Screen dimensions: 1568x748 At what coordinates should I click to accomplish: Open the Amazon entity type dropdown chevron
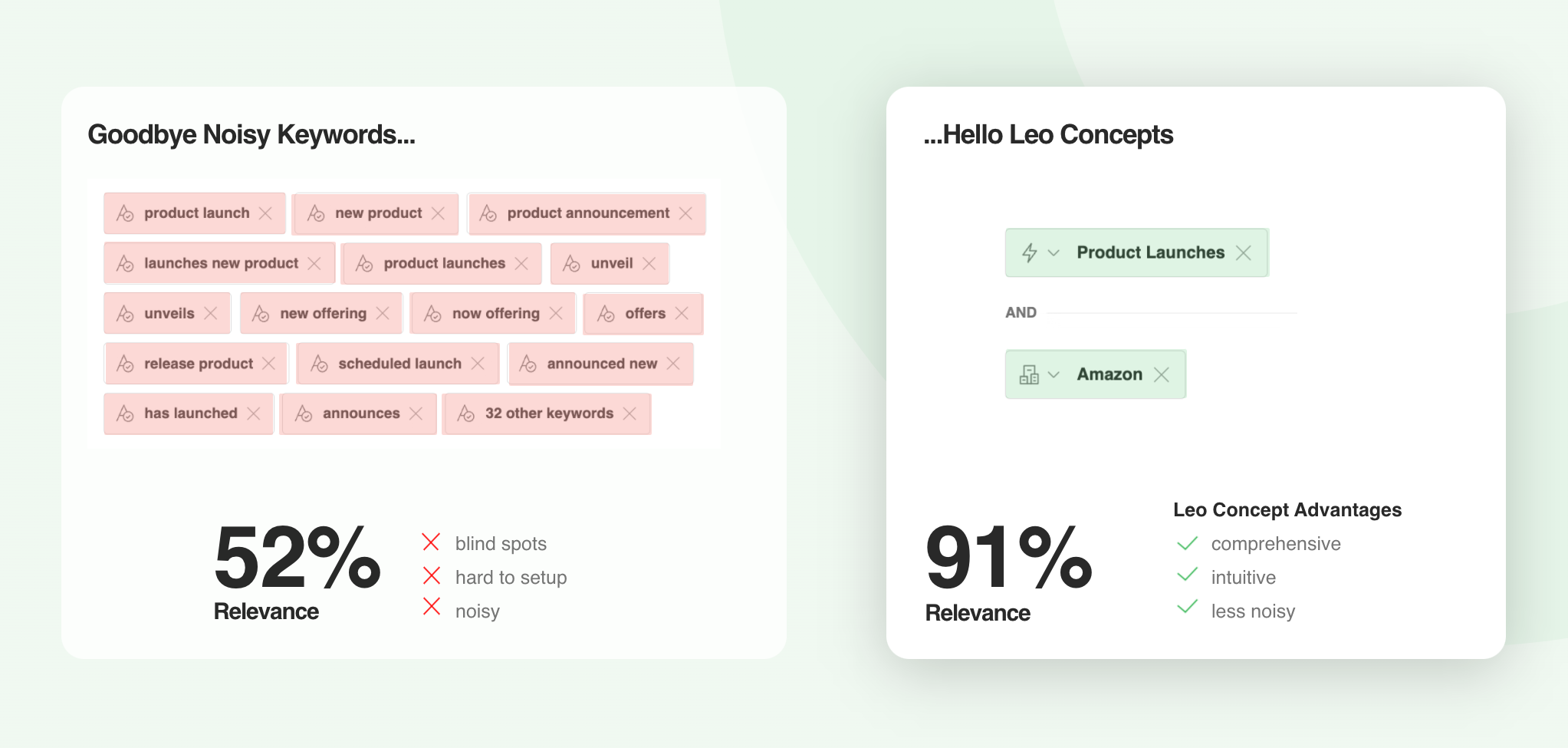[1054, 374]
